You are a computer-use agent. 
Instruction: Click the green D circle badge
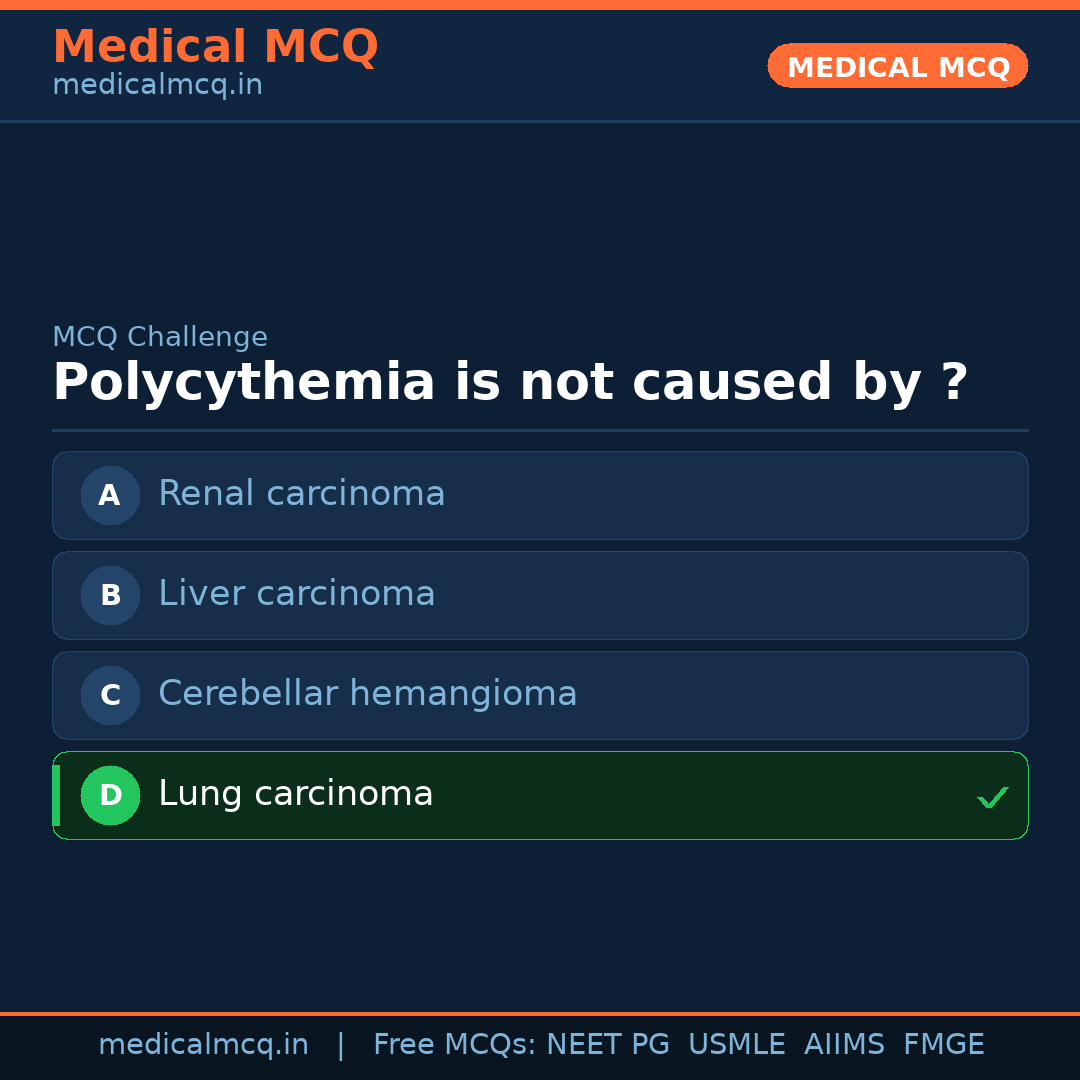pyautogui.click(x=110, y=795)
